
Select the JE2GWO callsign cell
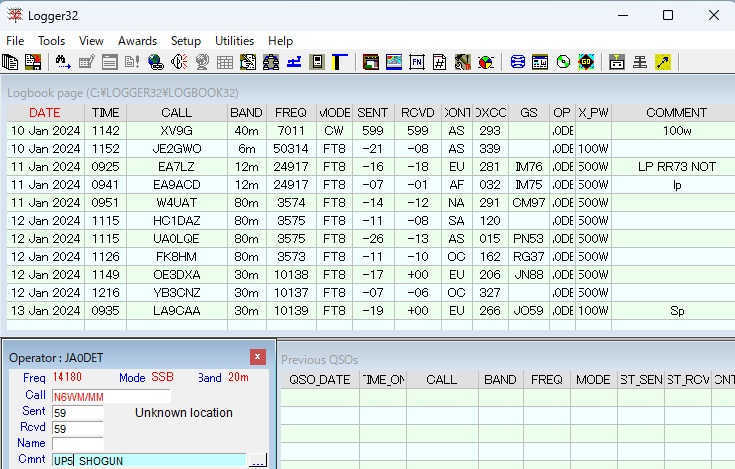click(x=176, y=149)
